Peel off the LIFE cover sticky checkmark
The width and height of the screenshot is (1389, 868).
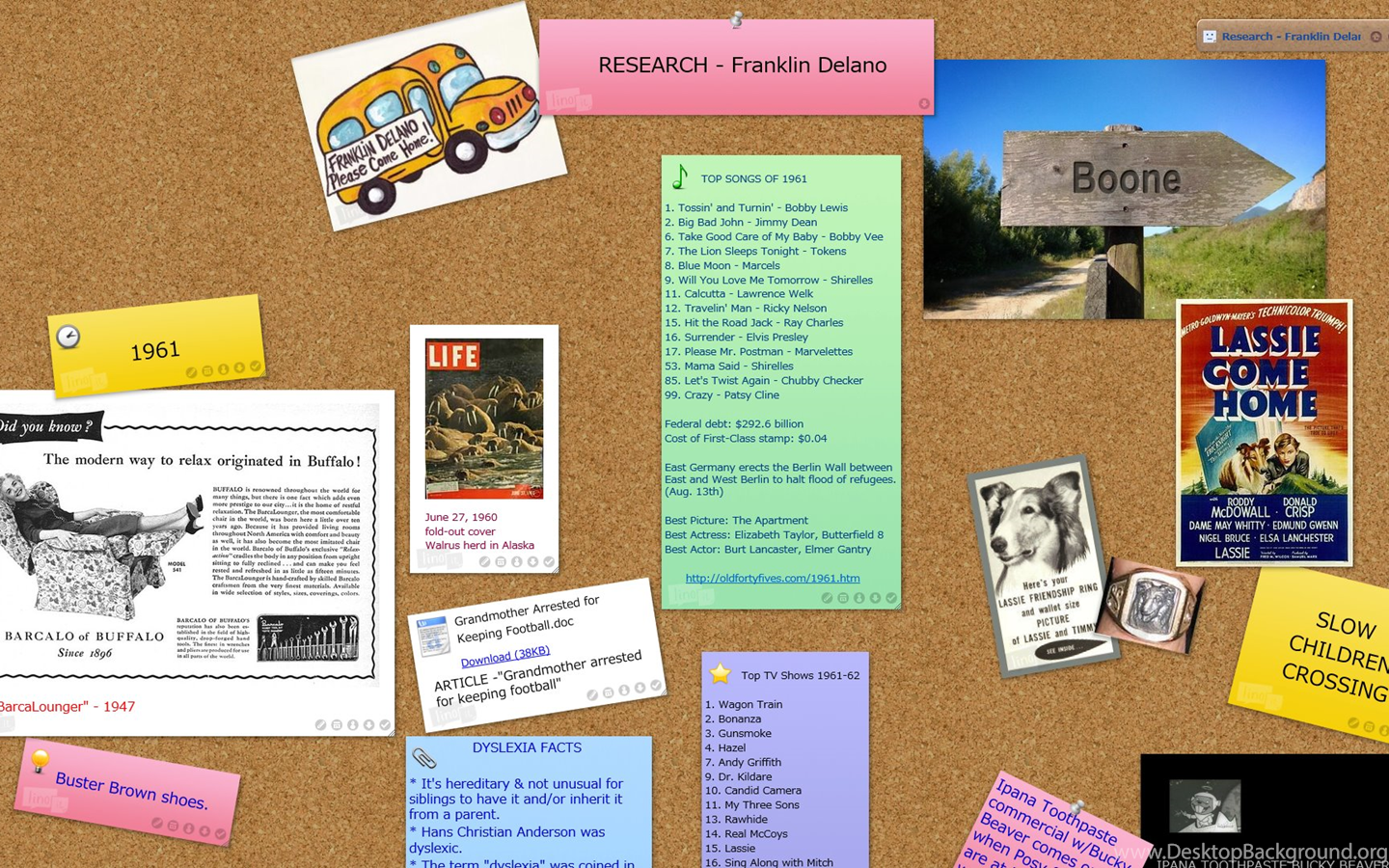coord(549,561)
